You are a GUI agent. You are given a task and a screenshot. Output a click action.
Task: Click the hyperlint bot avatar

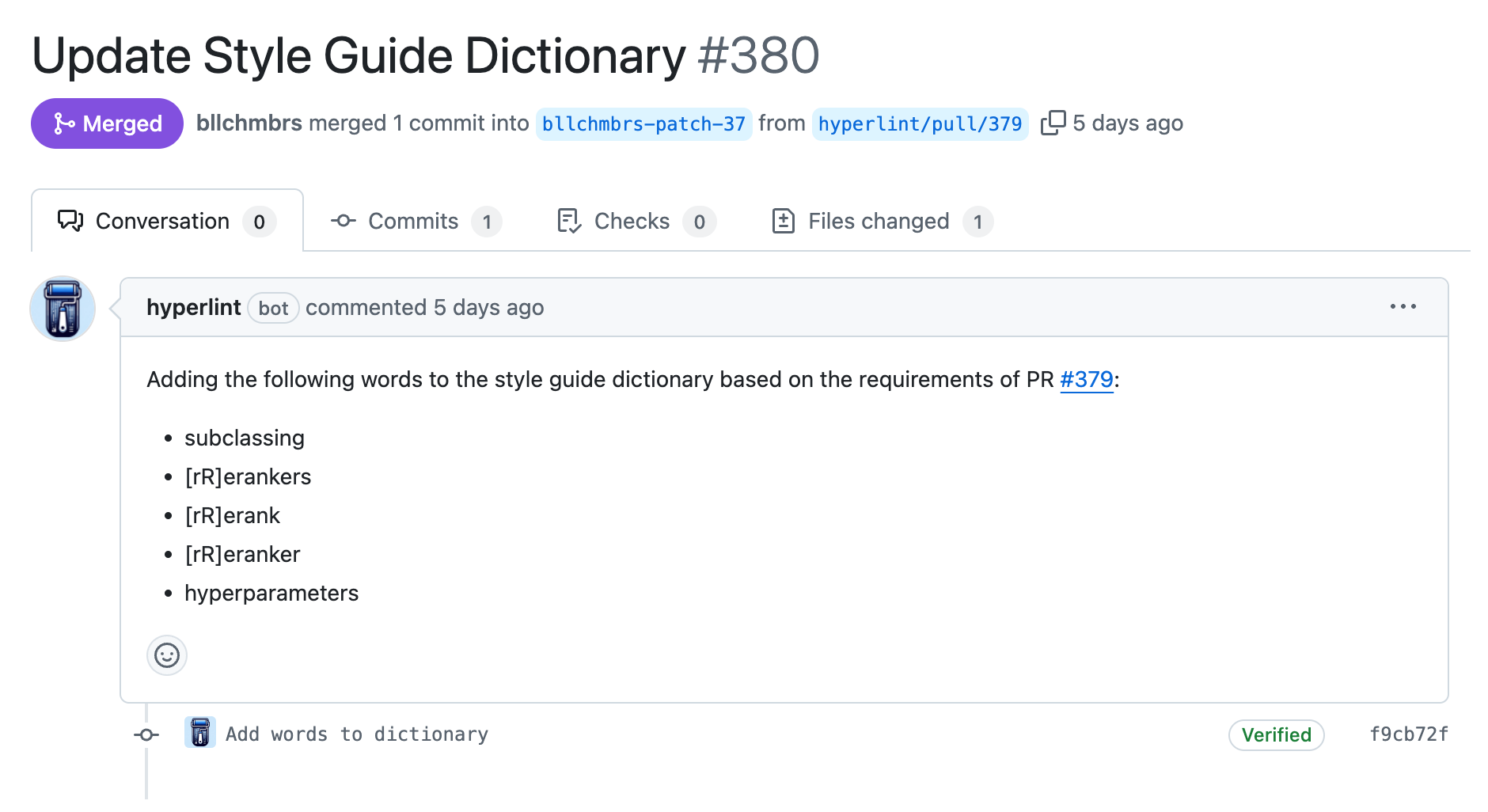[63, 309]
